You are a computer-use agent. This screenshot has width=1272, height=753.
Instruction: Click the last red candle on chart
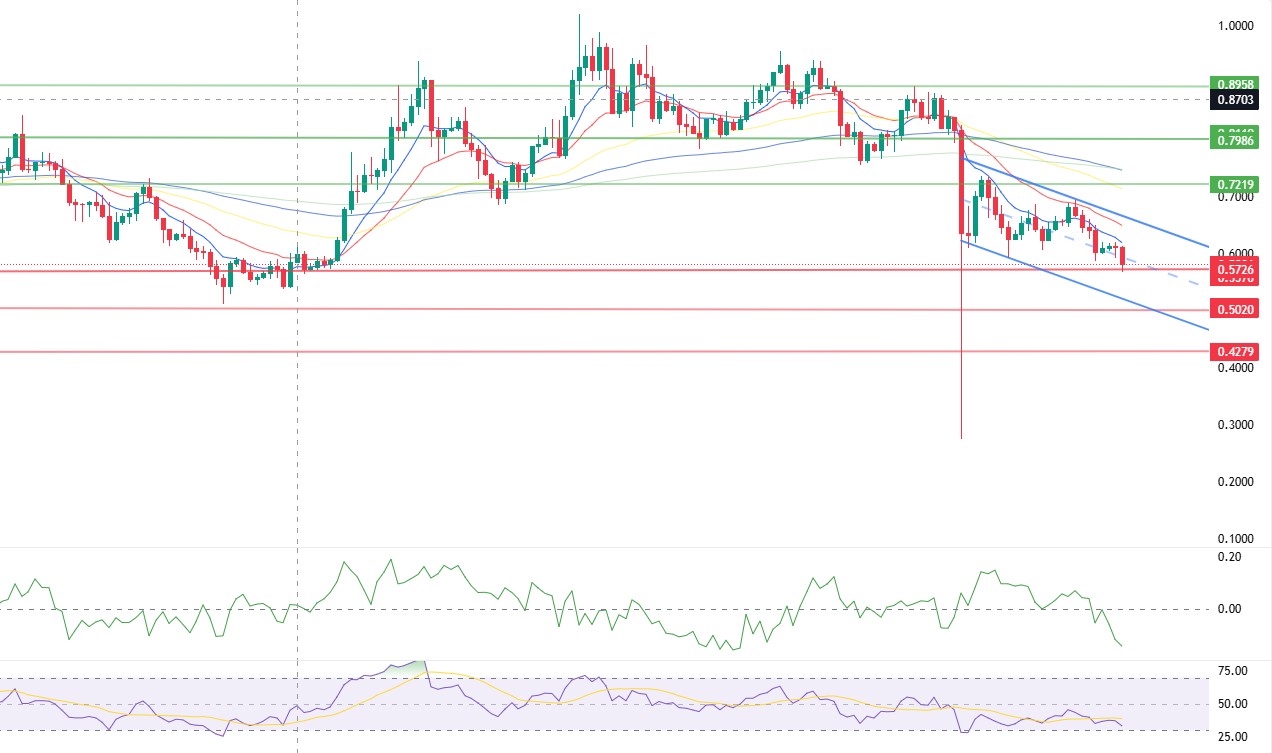pyautogui.click(x=1122, y=257)
